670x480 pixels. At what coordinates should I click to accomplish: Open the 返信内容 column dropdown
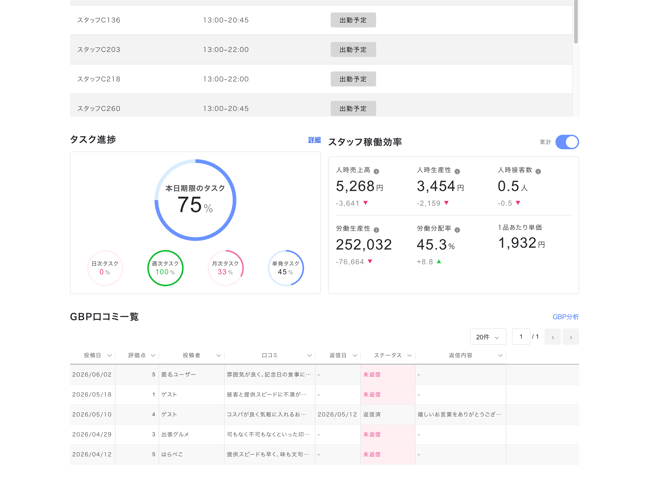500,356
